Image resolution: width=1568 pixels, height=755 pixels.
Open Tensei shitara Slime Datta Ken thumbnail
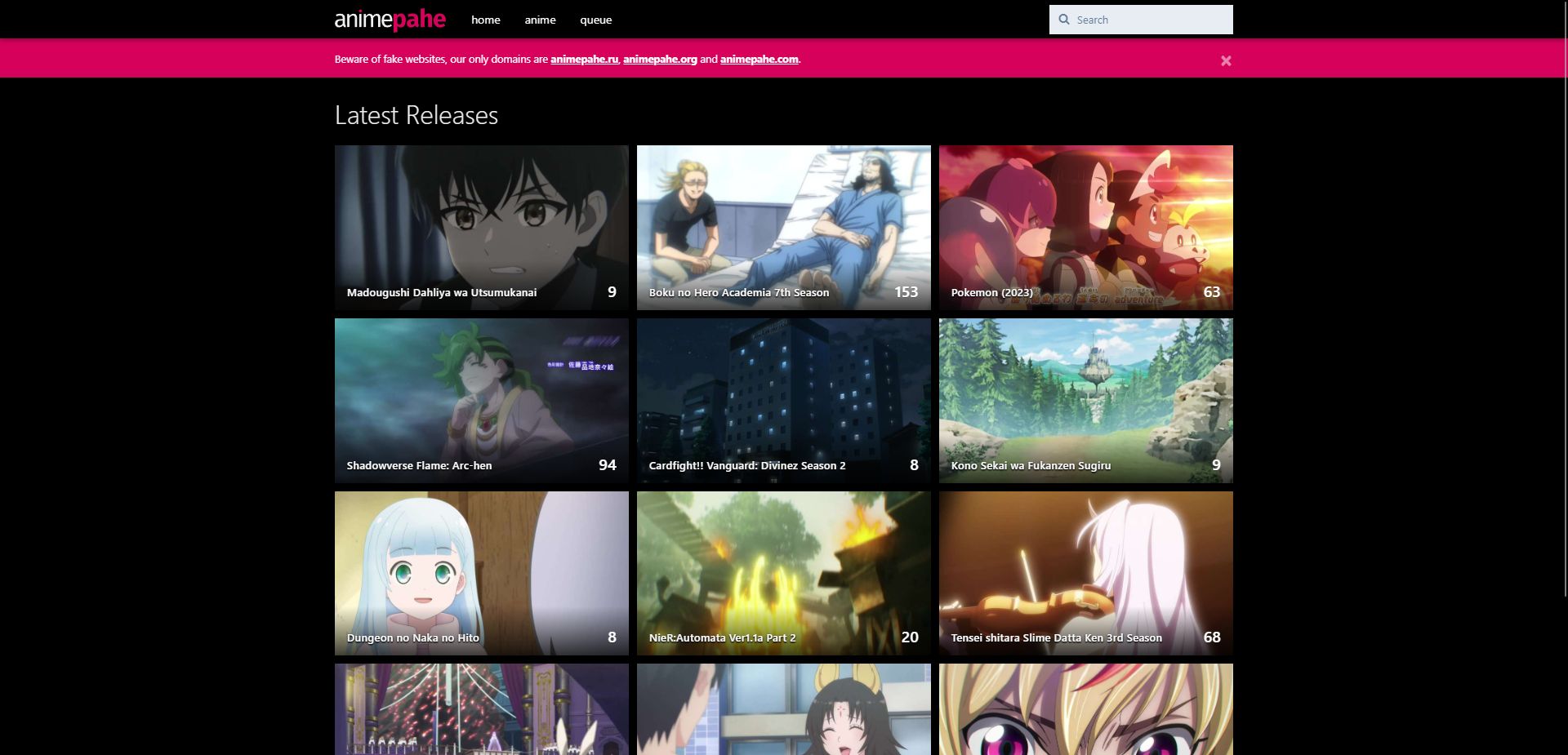pos(1086,573)
